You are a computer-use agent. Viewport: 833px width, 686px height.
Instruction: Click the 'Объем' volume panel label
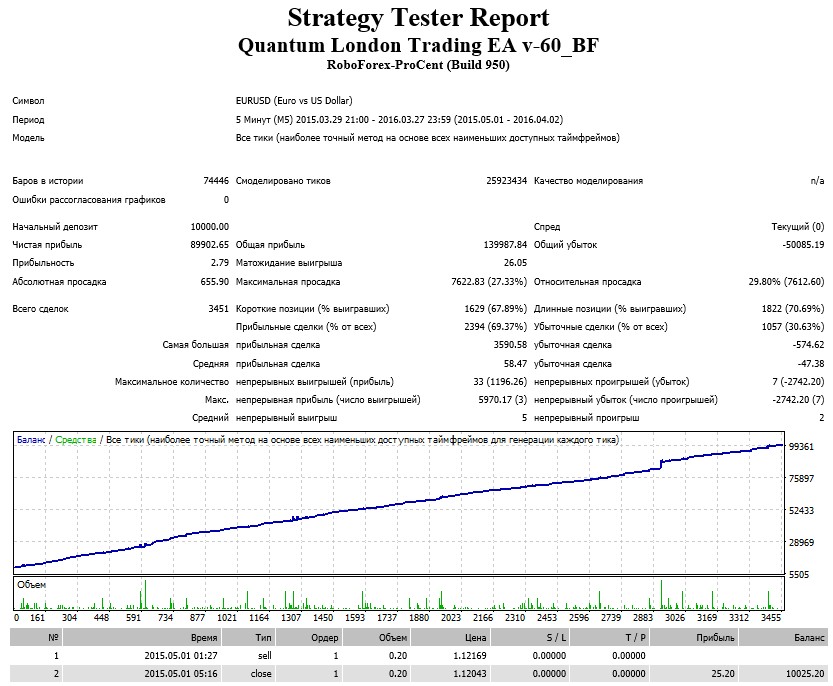(x=31, y=585)
